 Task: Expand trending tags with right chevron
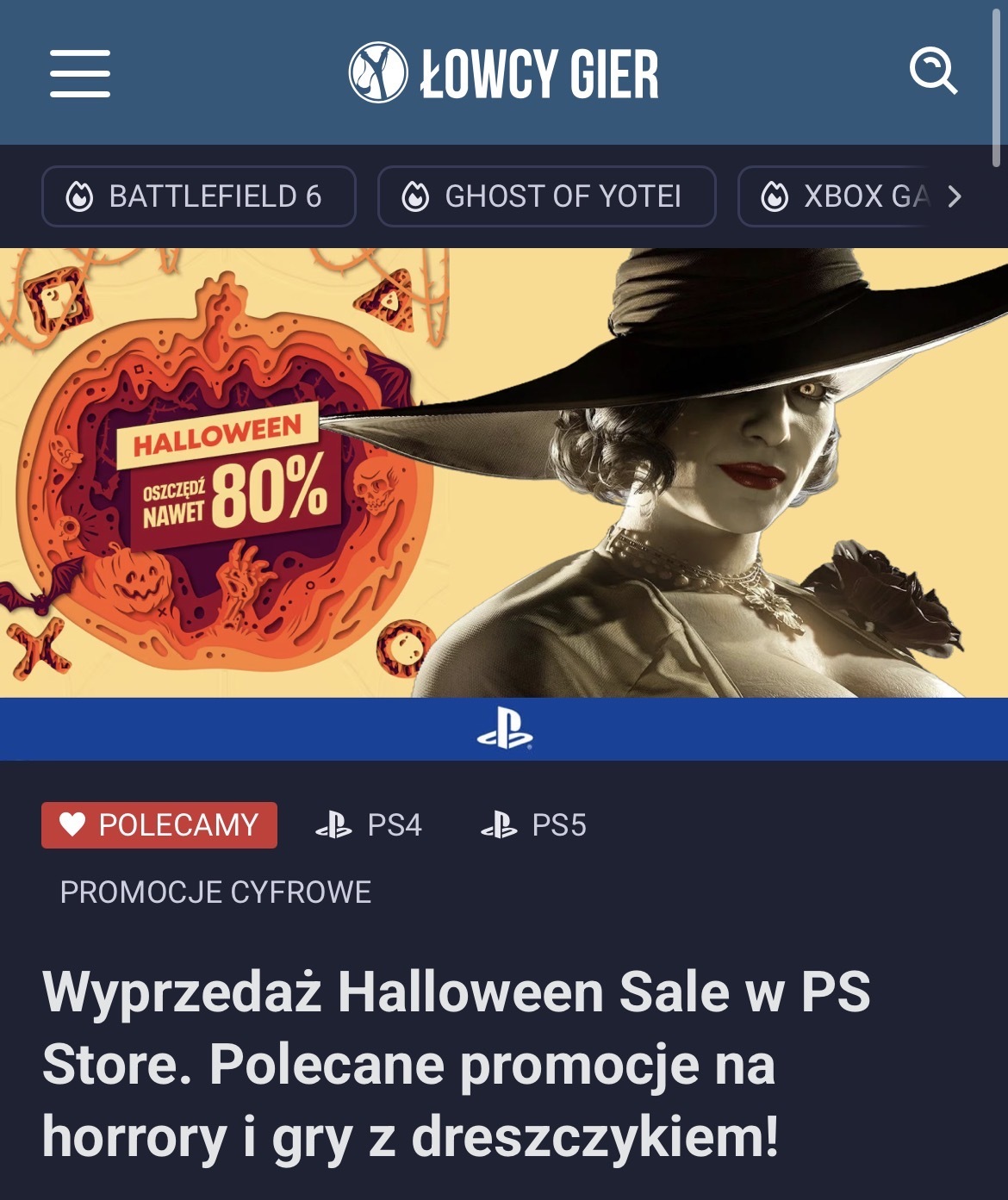coord(954,197)
